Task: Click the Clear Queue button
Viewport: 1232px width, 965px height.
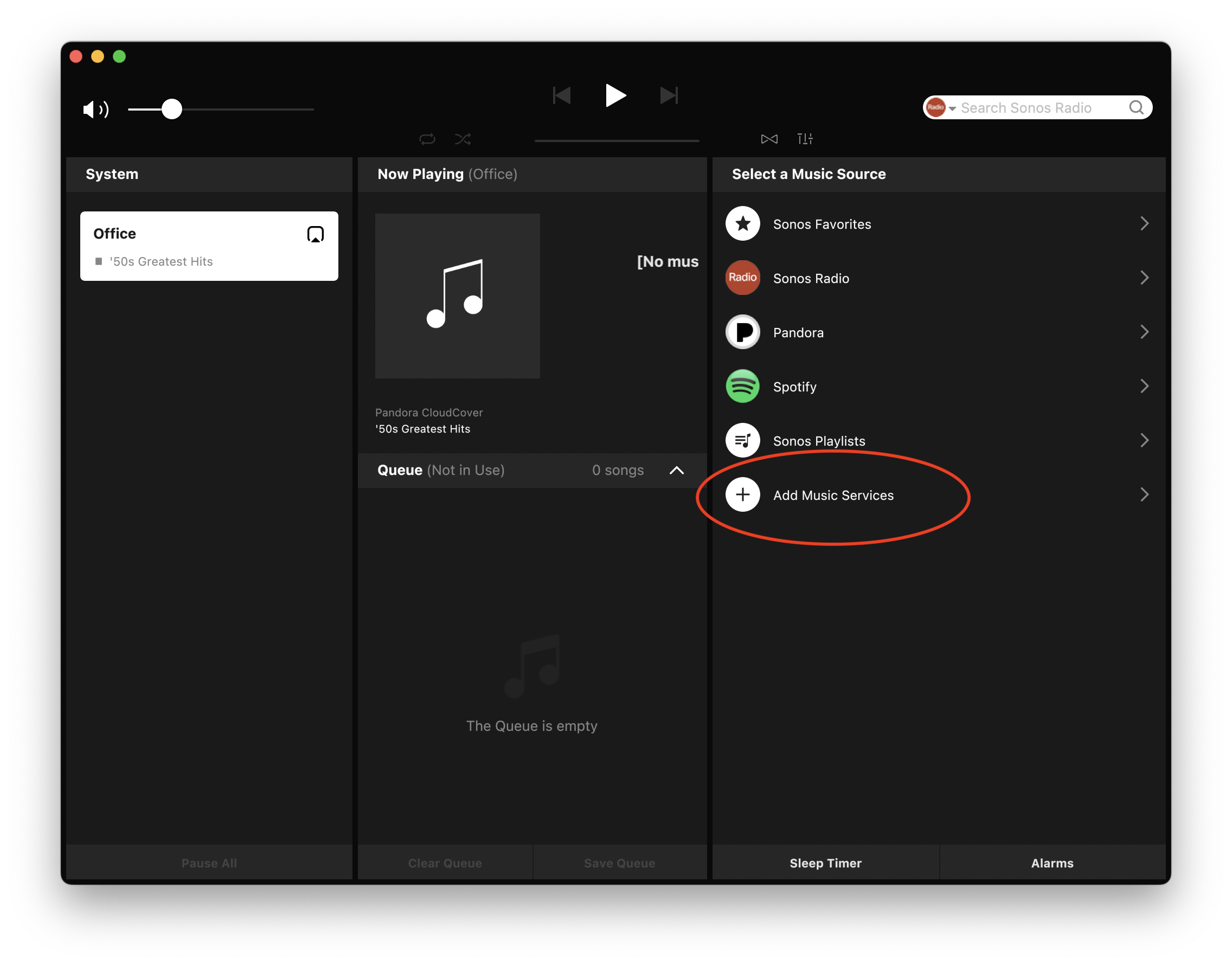Action: (445, 863)
